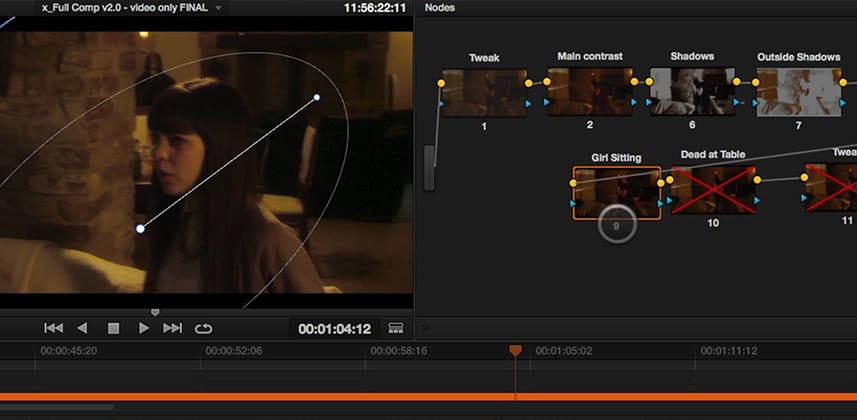Play the clip forward
This screenshot has height=420, width=857.
pos(144,328)
